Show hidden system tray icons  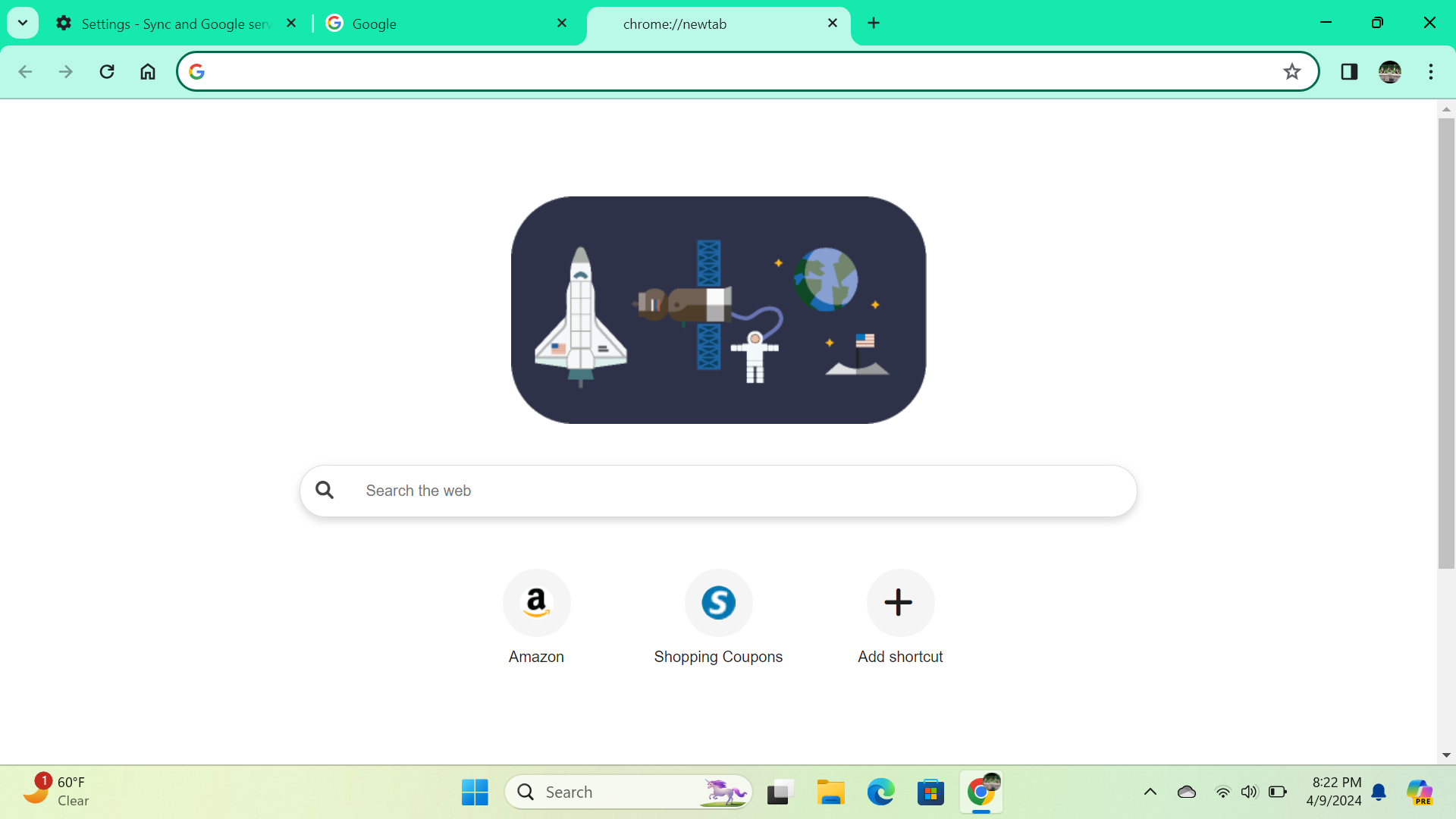tap(1150, 792)
